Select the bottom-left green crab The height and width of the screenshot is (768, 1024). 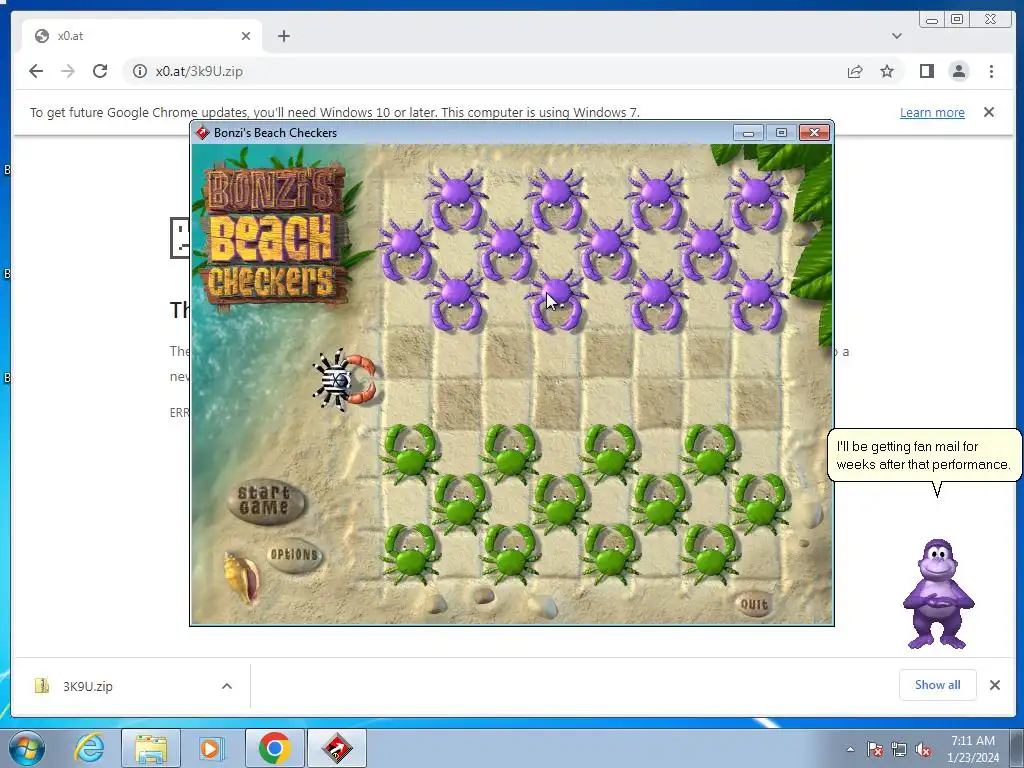[409, 554]
